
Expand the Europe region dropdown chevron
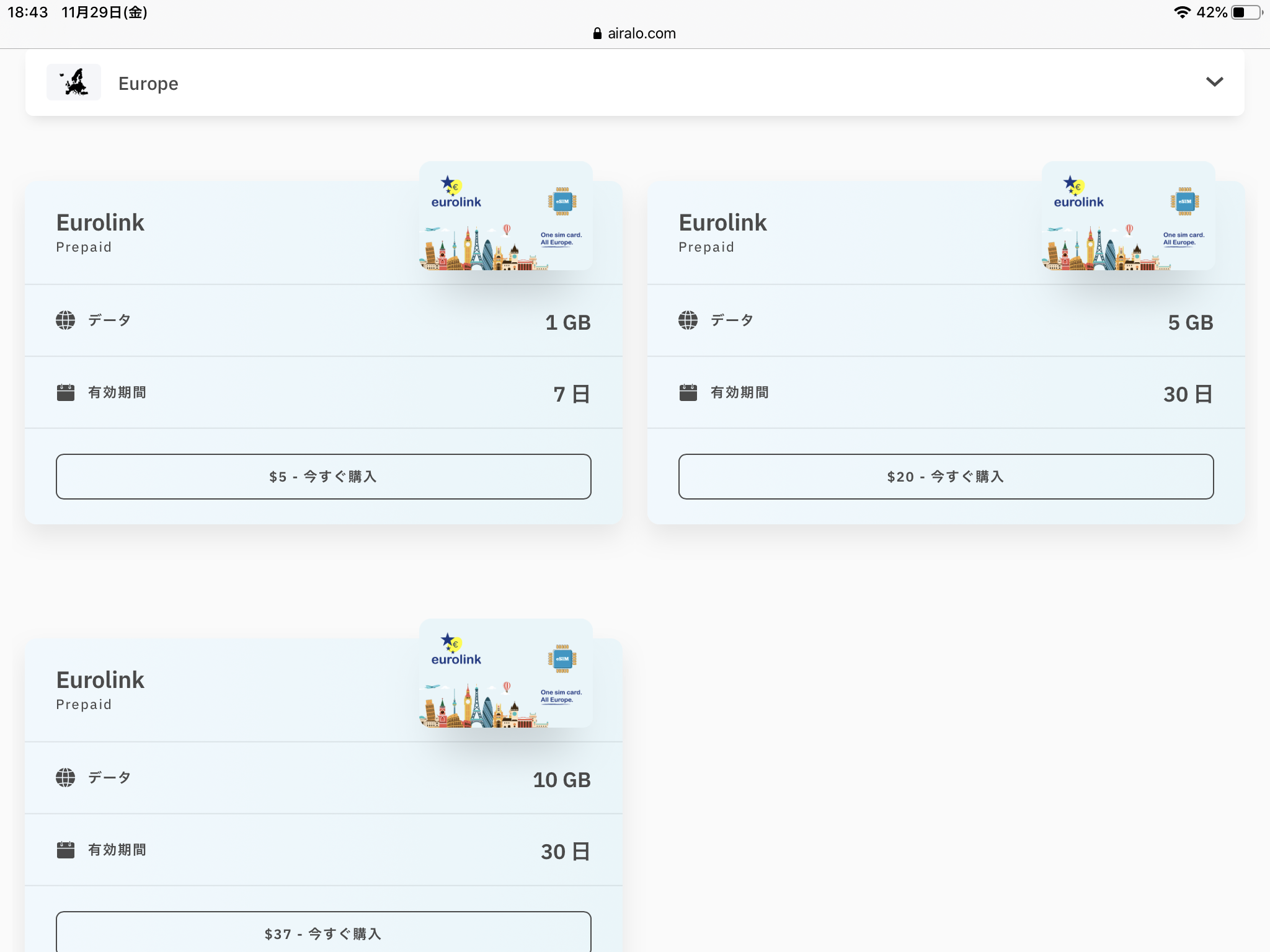[1214, 82]
